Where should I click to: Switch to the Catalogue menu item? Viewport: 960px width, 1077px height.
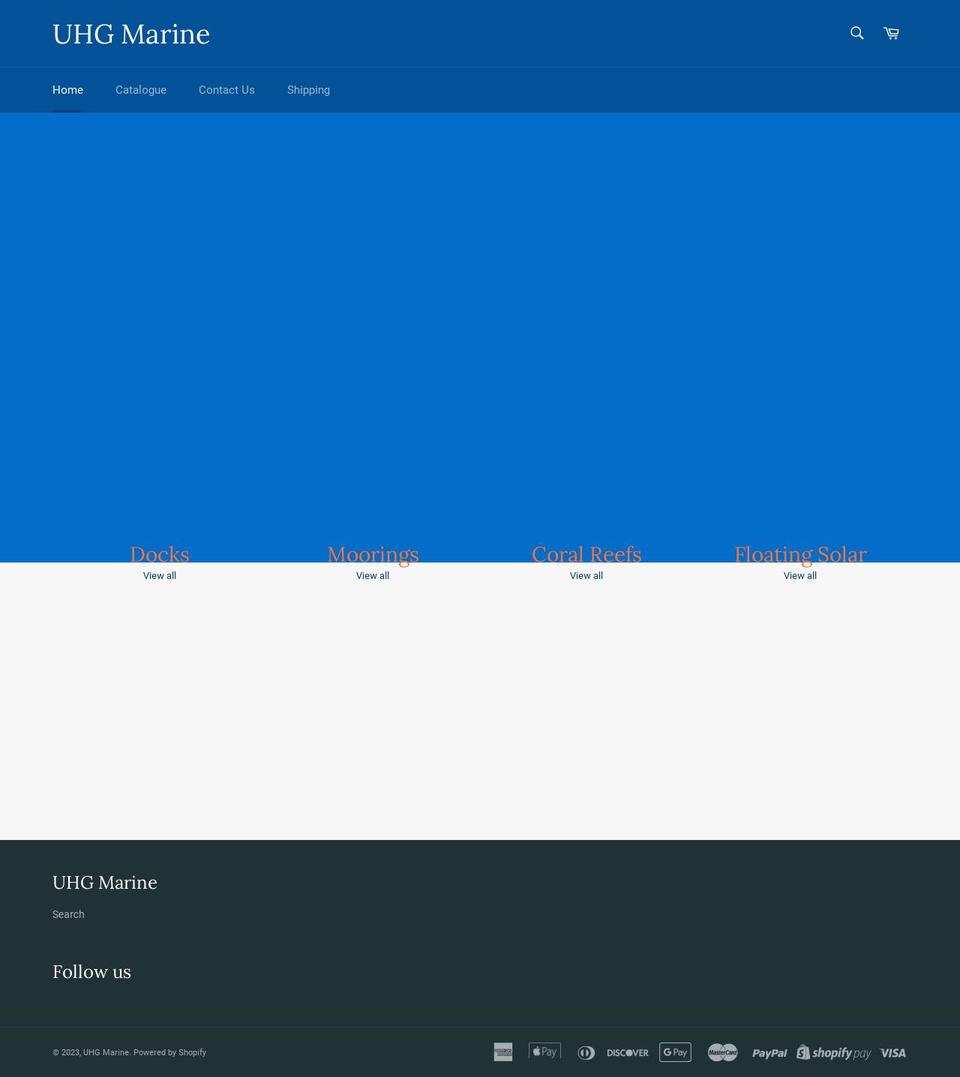[140, 90]
